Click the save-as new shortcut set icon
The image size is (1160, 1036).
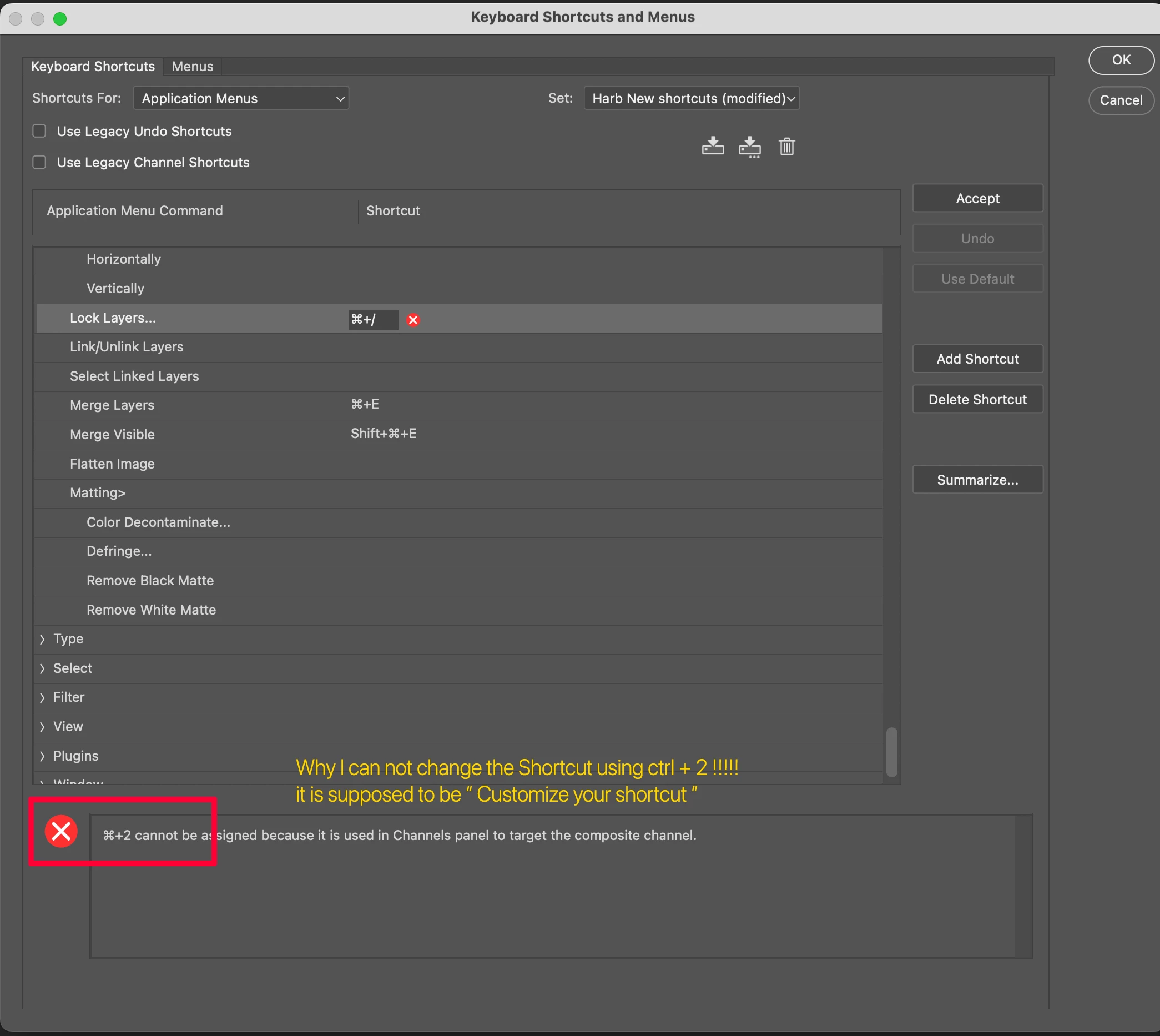point(749,146)
